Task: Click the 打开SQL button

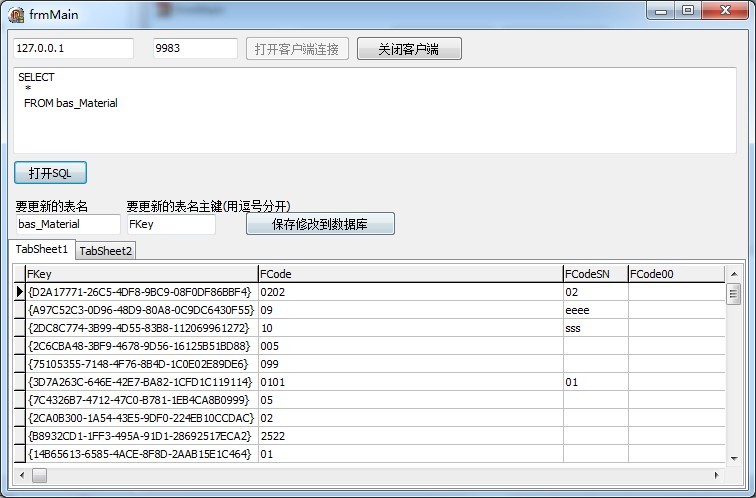Action: tap(50, 173)
